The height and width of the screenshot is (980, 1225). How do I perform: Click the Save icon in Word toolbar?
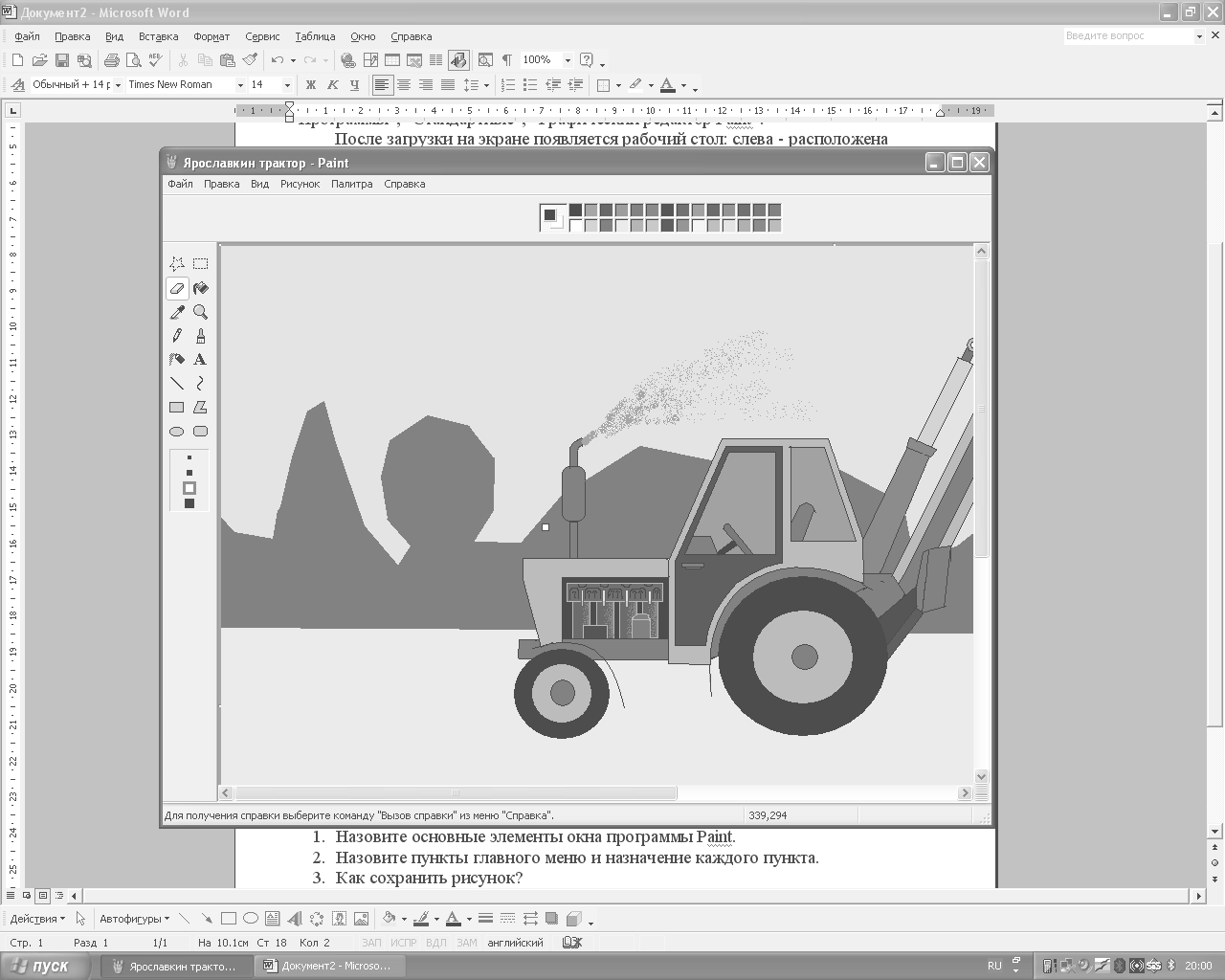pyautogui.click(x=61, y=60)
